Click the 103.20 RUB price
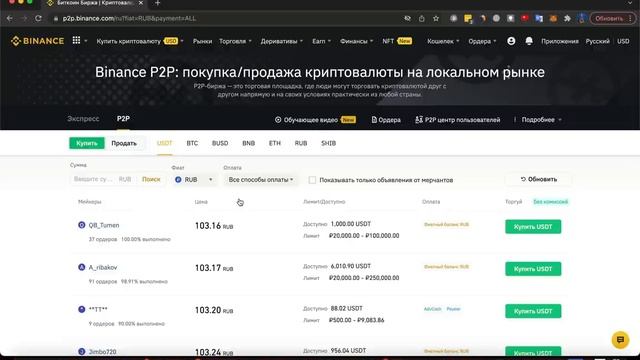The image size is (640, 360). pyautogui.click(x=214, y=310)
